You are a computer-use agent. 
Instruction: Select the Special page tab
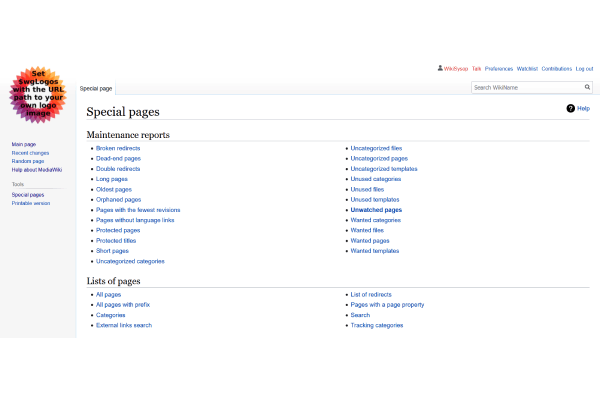tap(95, 88)
